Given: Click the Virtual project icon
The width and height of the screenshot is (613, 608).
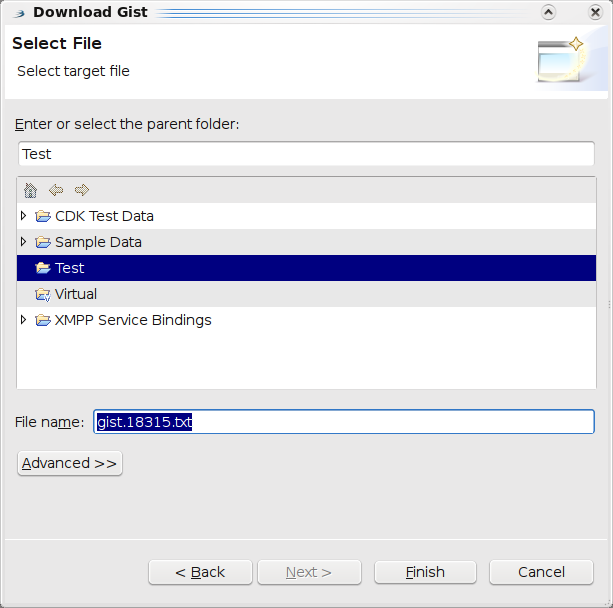Looking at the screenshot, I should 43,294.
